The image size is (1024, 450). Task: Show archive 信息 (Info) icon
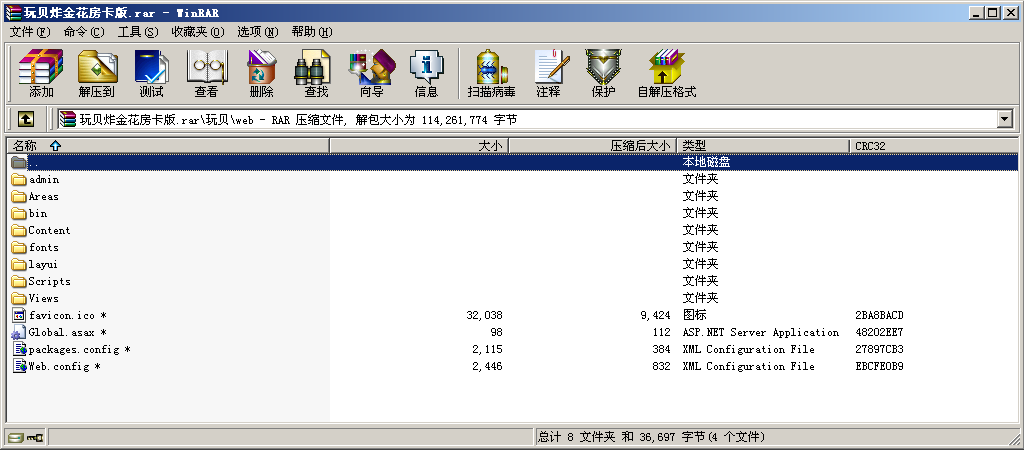point(426,73)
